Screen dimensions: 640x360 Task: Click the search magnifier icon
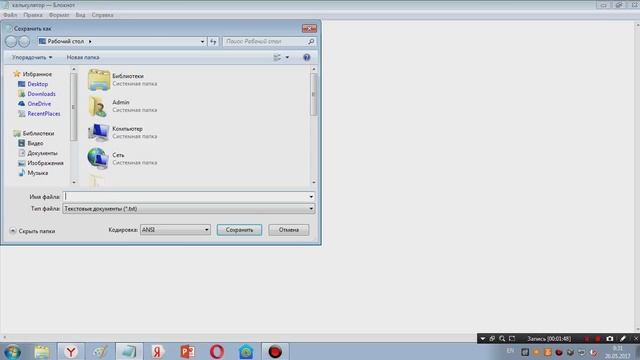(x=311, y=42)
